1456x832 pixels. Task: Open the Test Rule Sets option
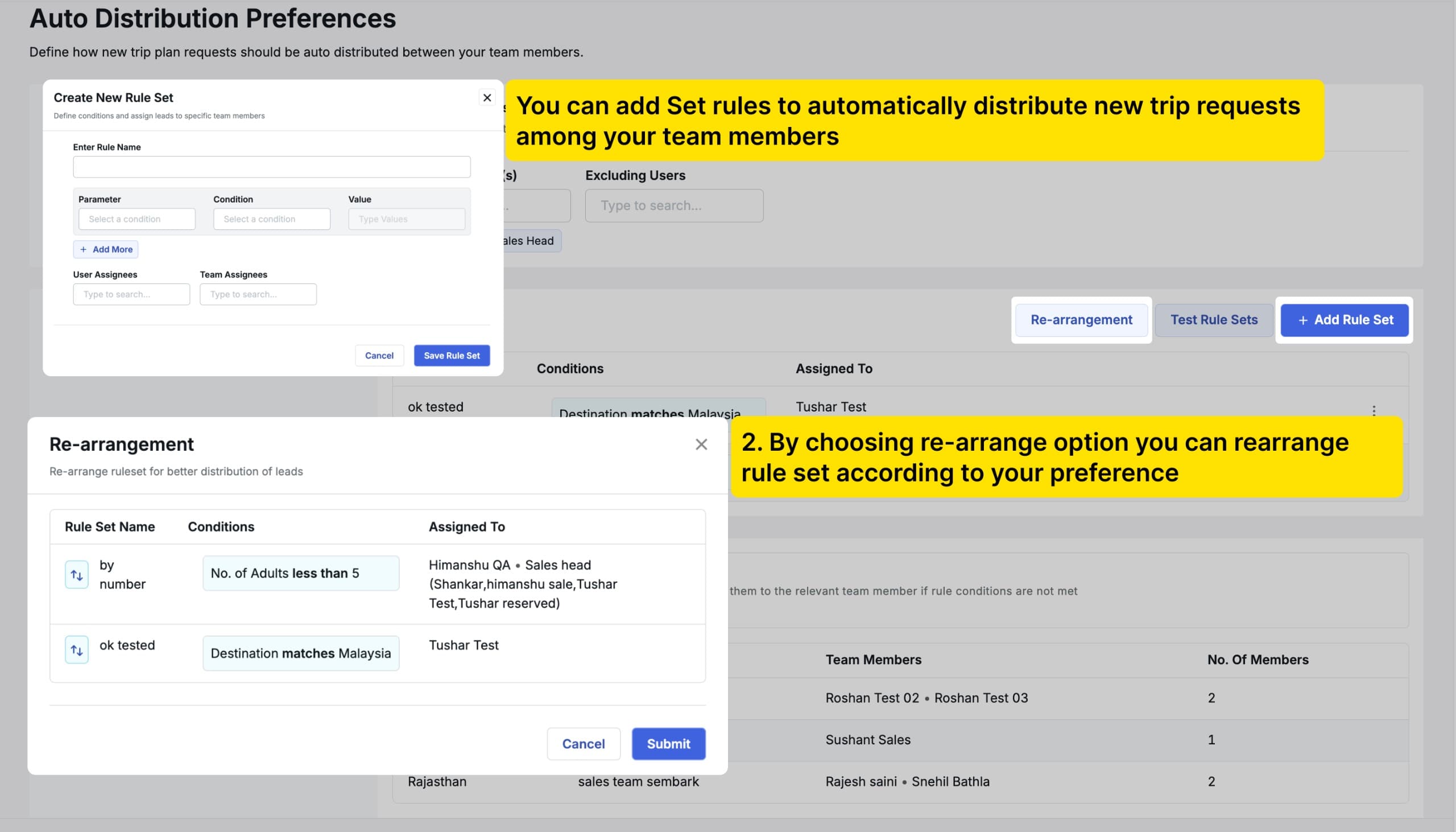tap(1213, 320)
